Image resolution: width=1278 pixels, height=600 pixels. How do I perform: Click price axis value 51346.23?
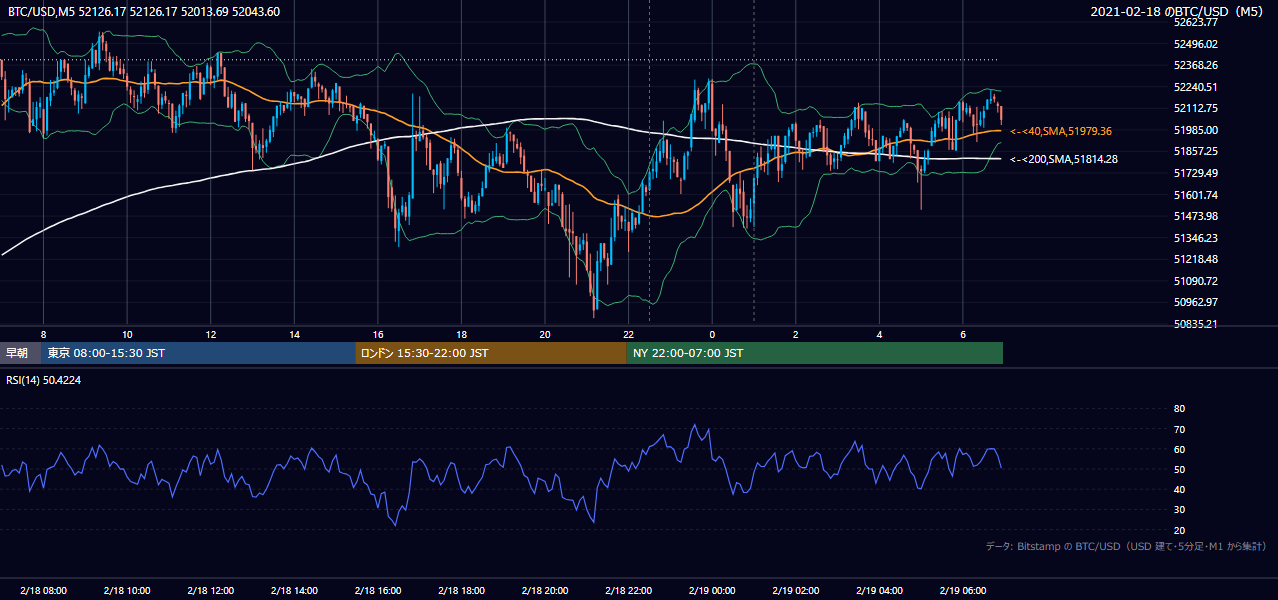click(x=1195, y=238)
